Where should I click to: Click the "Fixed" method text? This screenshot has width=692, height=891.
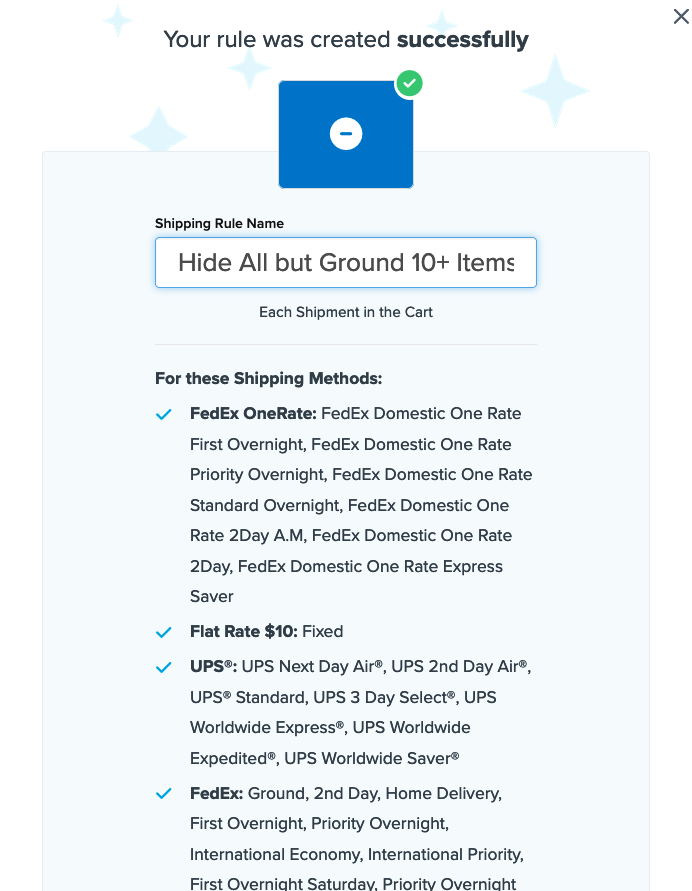(323, 632)
